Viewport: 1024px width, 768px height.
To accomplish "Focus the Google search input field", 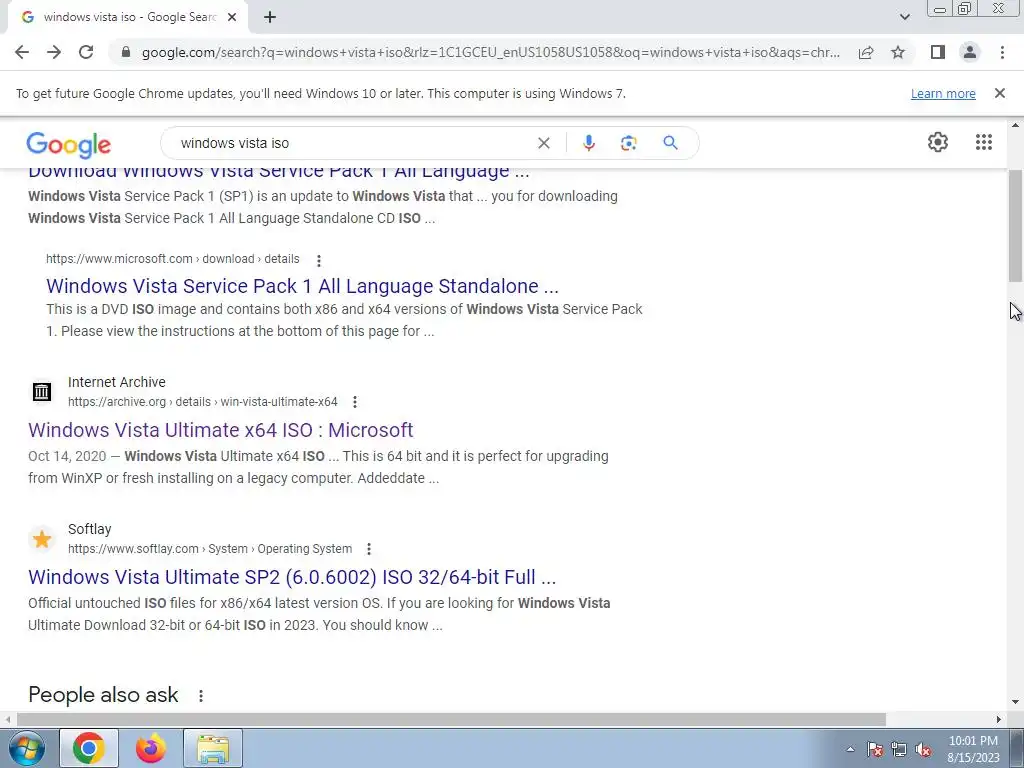I will (x=353, y=143).
